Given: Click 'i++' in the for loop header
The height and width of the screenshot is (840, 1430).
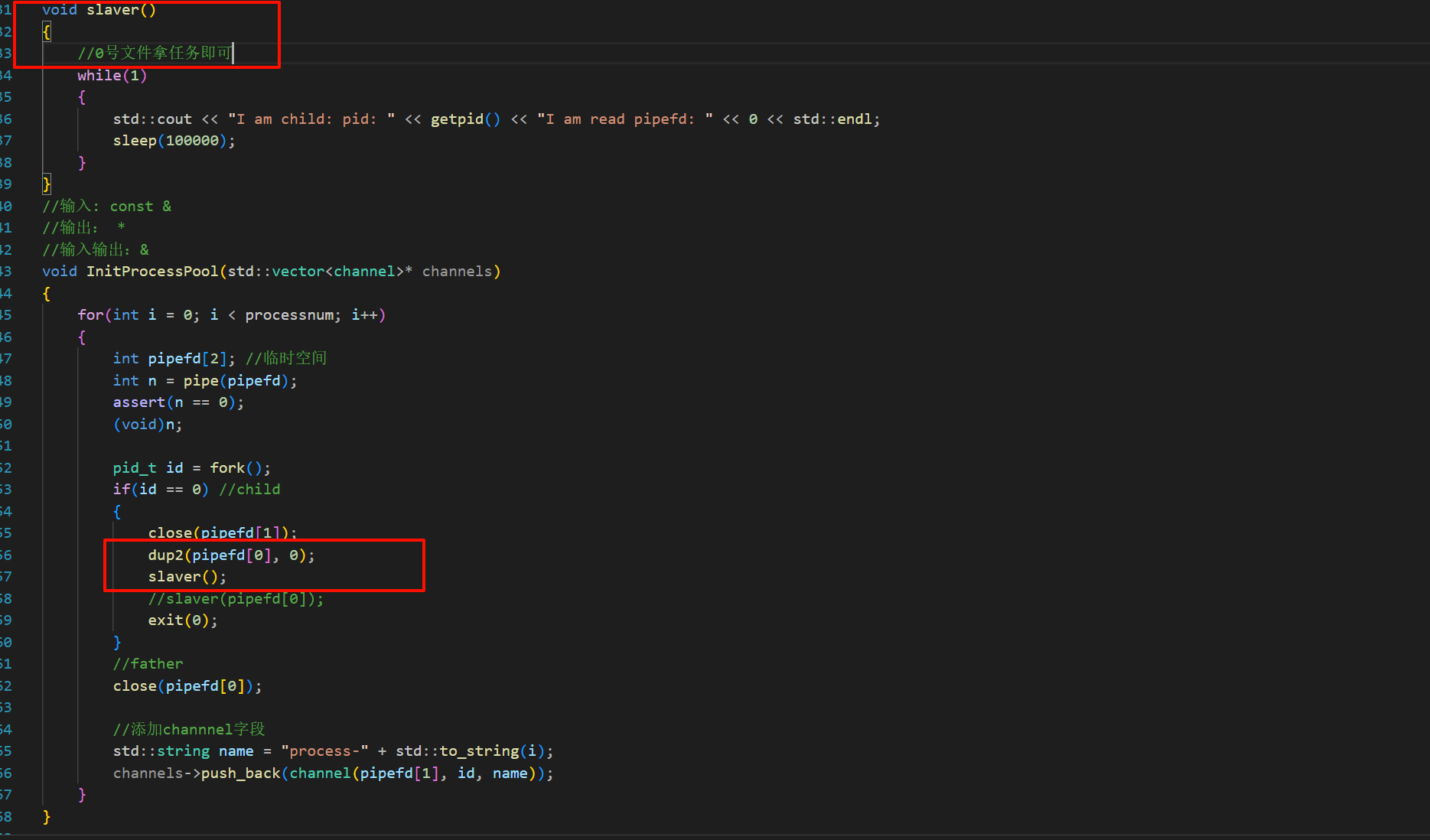Looking at the screenshot, I should (364, 314).
